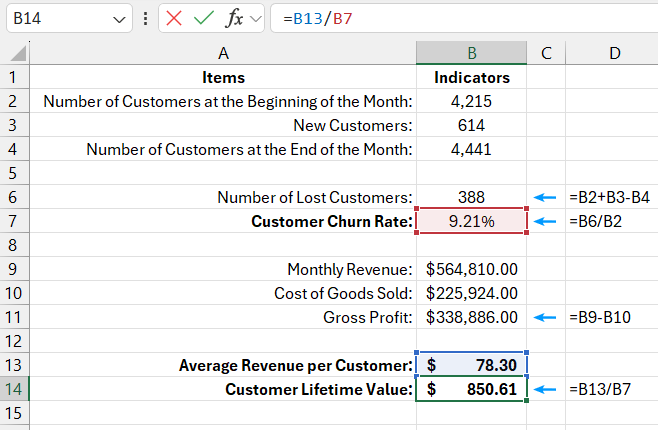Click the green checkmark Enter icon
Viewport: 658px width, 430px height.
click(204, 18)
